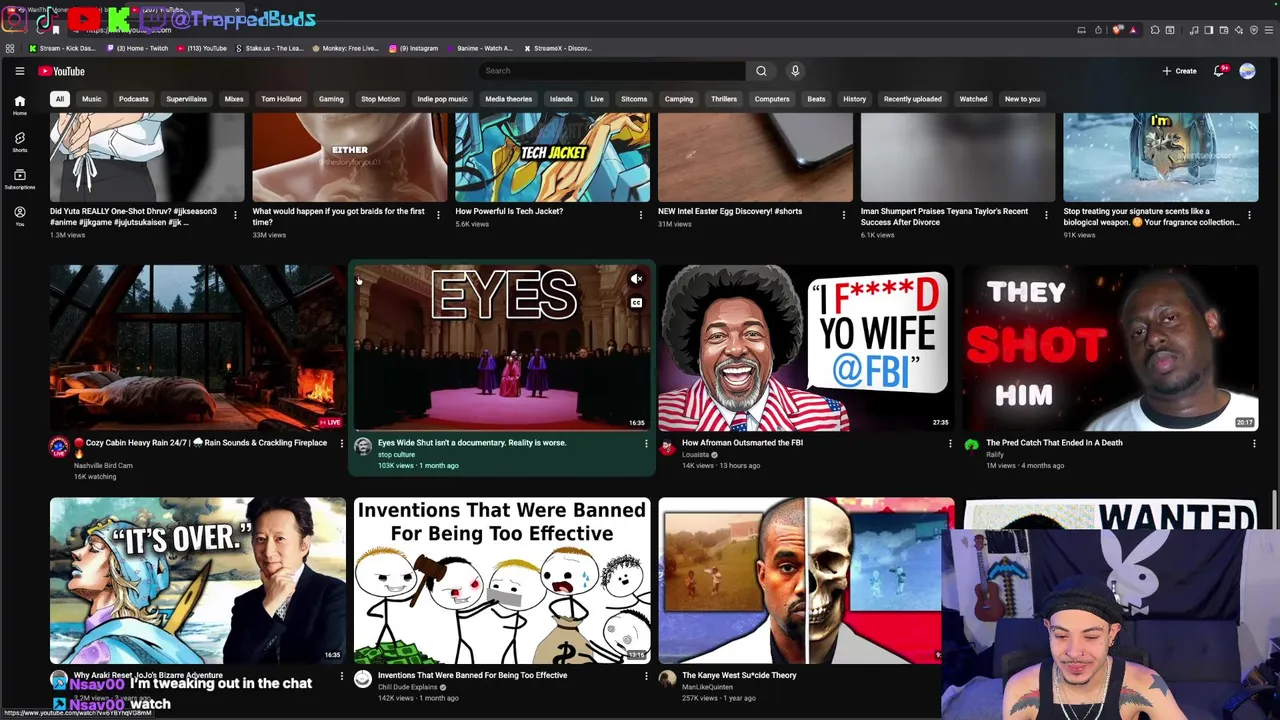Select the Tom Holland filter chip

click(281, 99)
